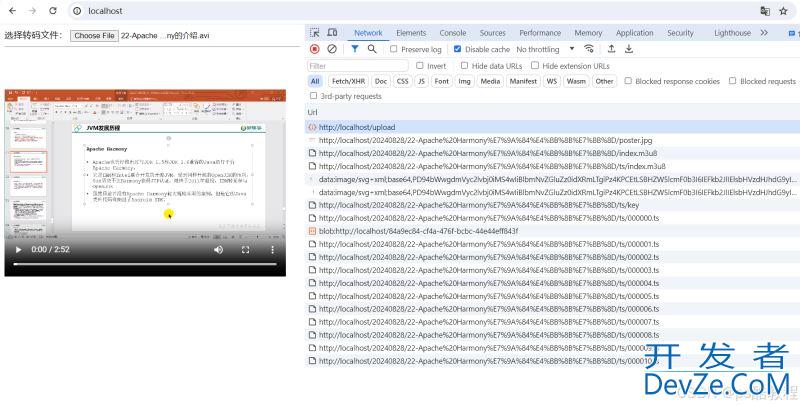Check 3rd-party requests

(313, 96)
